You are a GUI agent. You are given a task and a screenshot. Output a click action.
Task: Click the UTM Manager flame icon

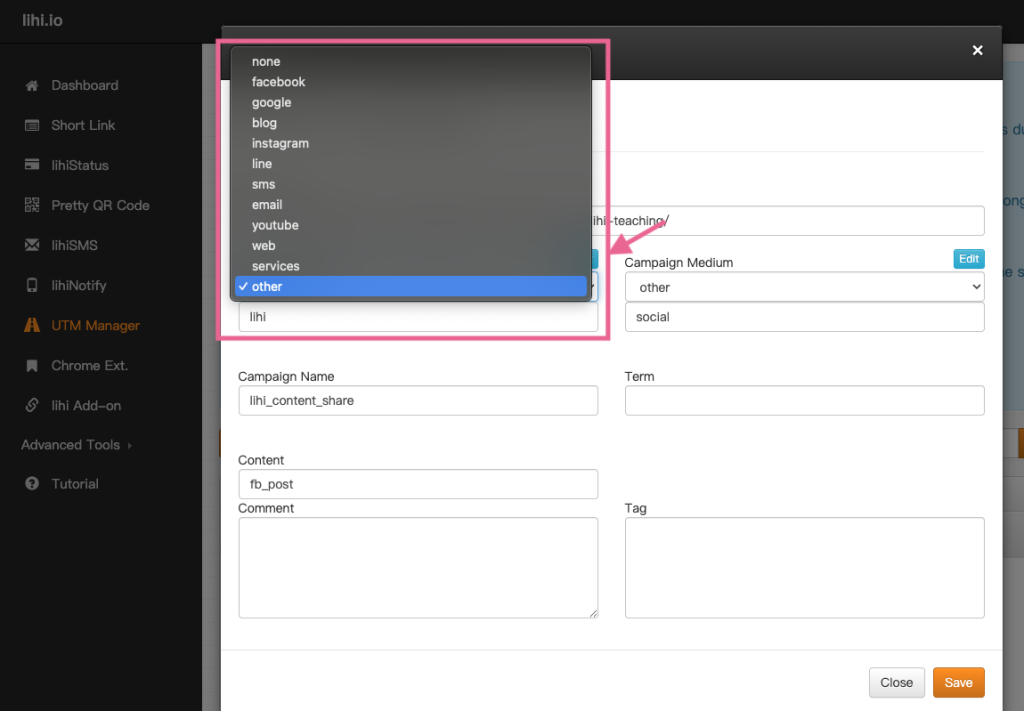pos(33,325)
